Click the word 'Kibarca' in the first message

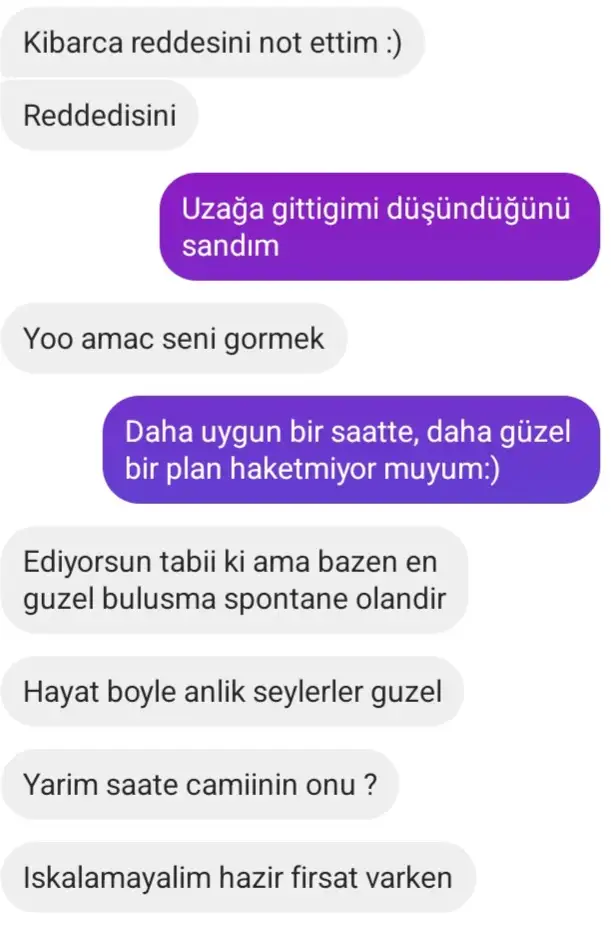tap(72, 43)
